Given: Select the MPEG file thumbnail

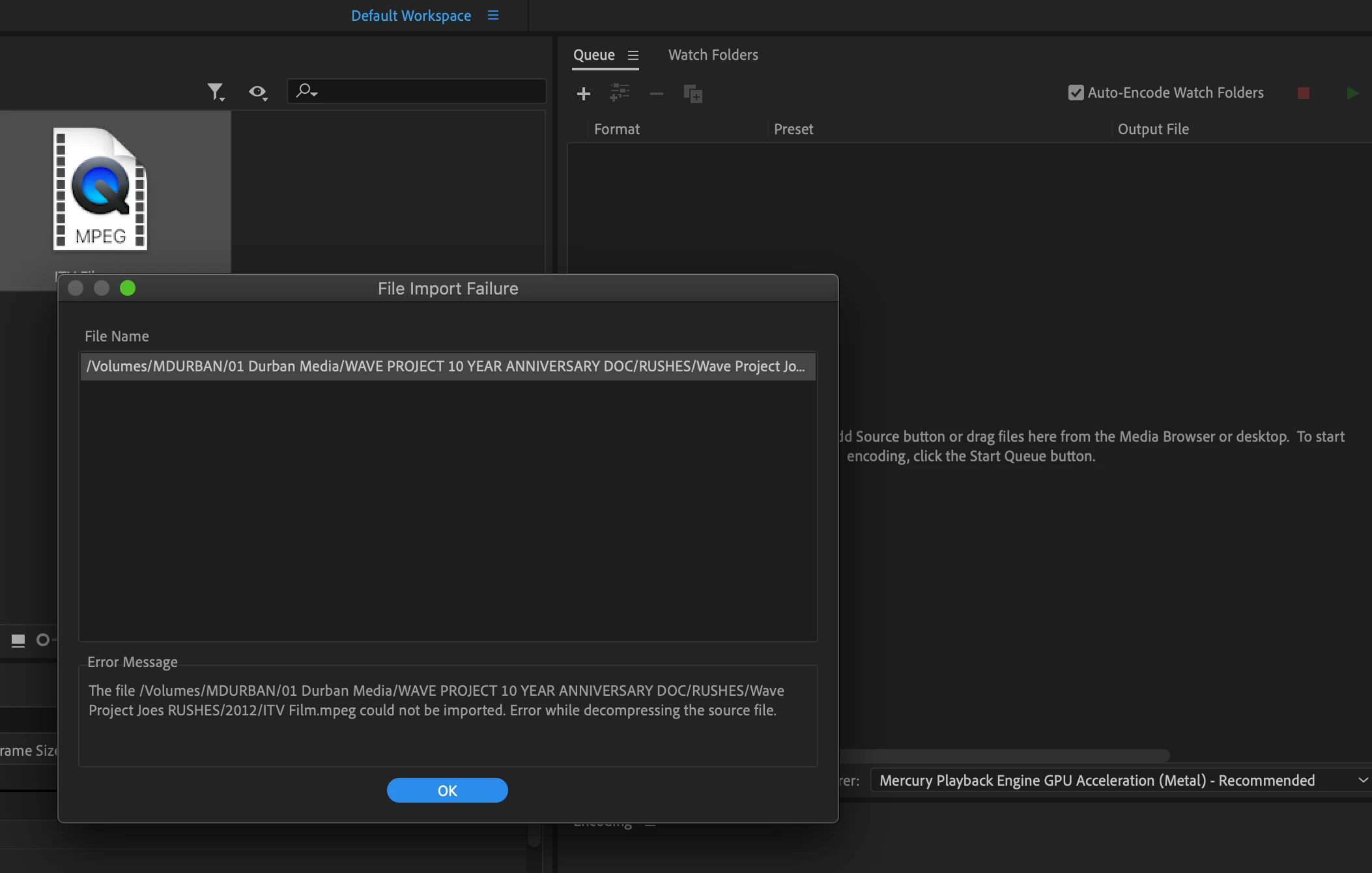Looking at the screenshot, I should 100,189.
